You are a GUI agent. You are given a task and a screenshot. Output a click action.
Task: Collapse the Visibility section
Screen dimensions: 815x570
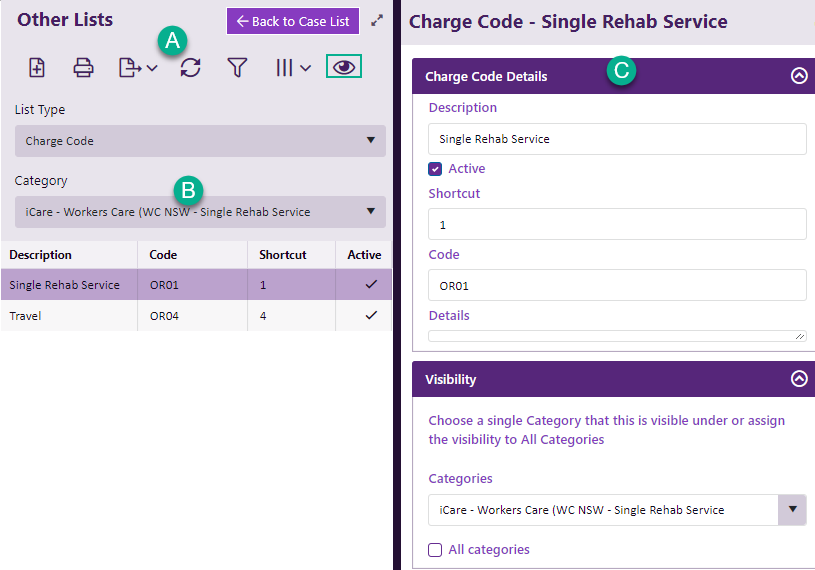pyautogui.click(x=798, y=379)
